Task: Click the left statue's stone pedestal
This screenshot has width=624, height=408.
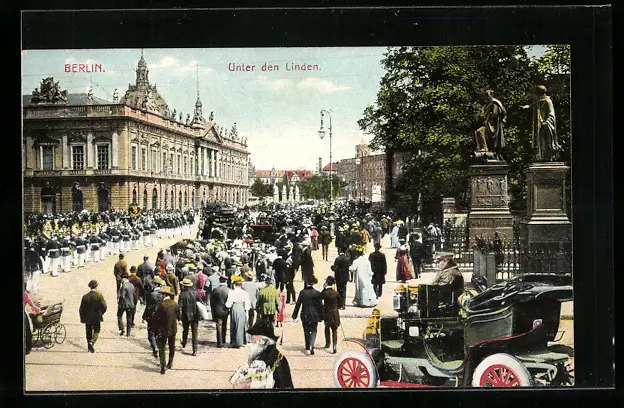Action: [x=489, y=200]
